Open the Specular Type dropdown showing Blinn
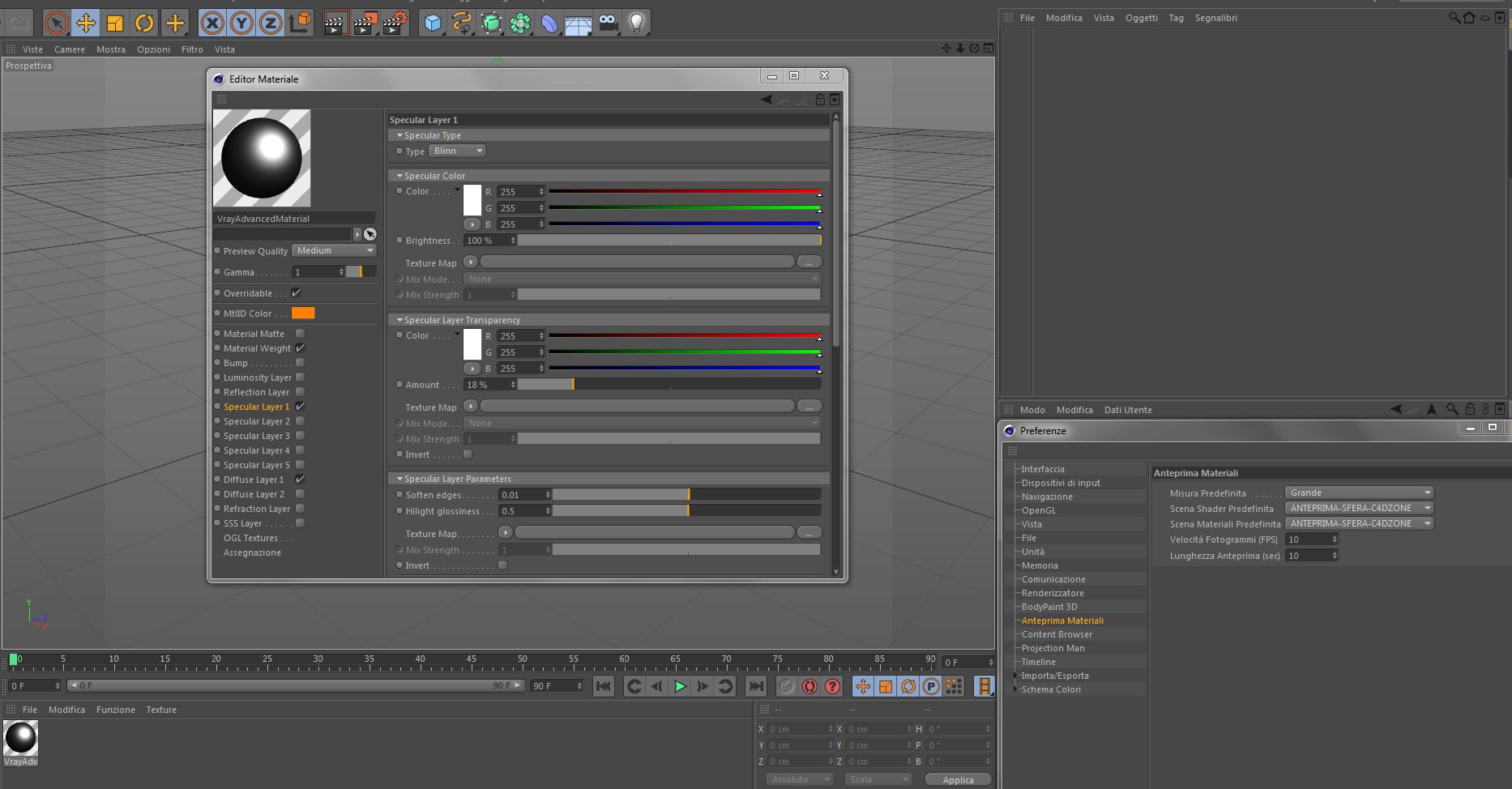 pyautogui.click(x=458, y=151)
